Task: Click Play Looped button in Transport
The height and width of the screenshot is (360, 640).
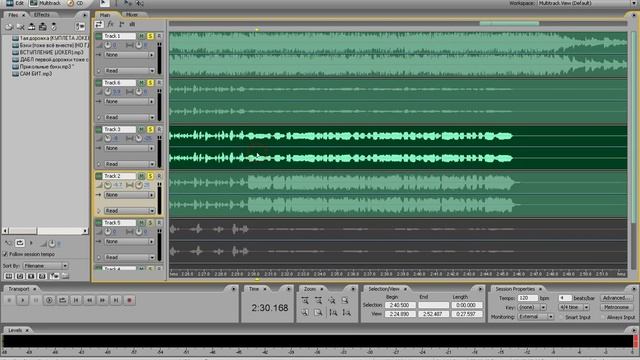Action: pos(62,300)
